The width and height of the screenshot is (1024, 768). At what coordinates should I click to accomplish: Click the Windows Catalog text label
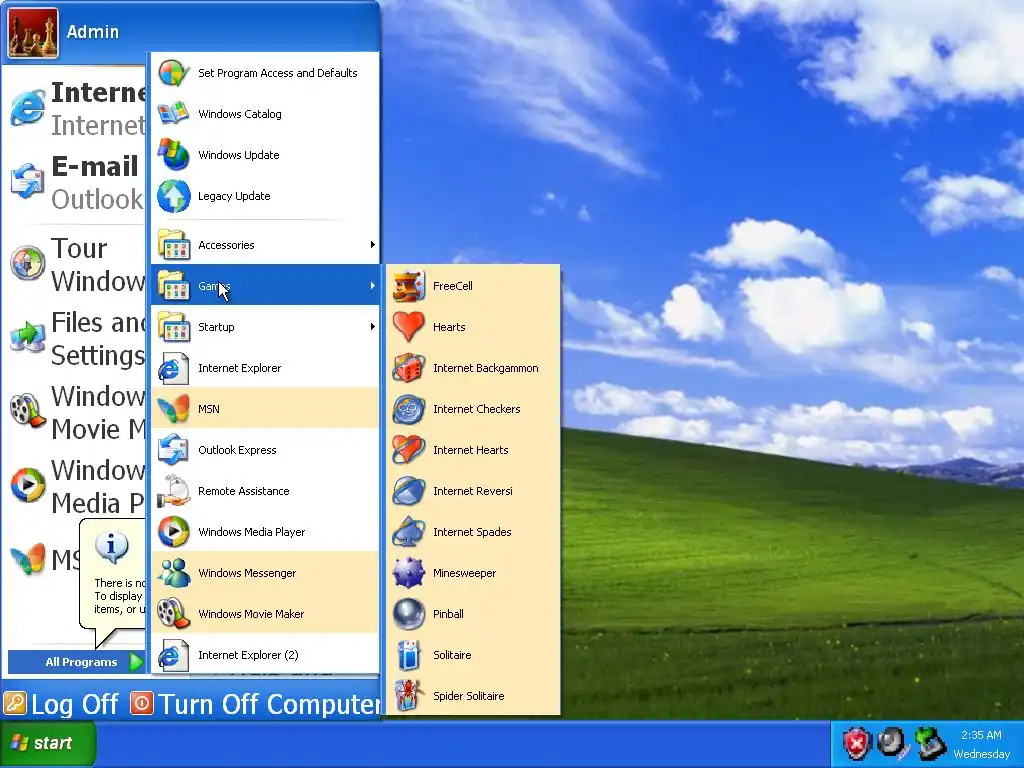tap(240, 114)
